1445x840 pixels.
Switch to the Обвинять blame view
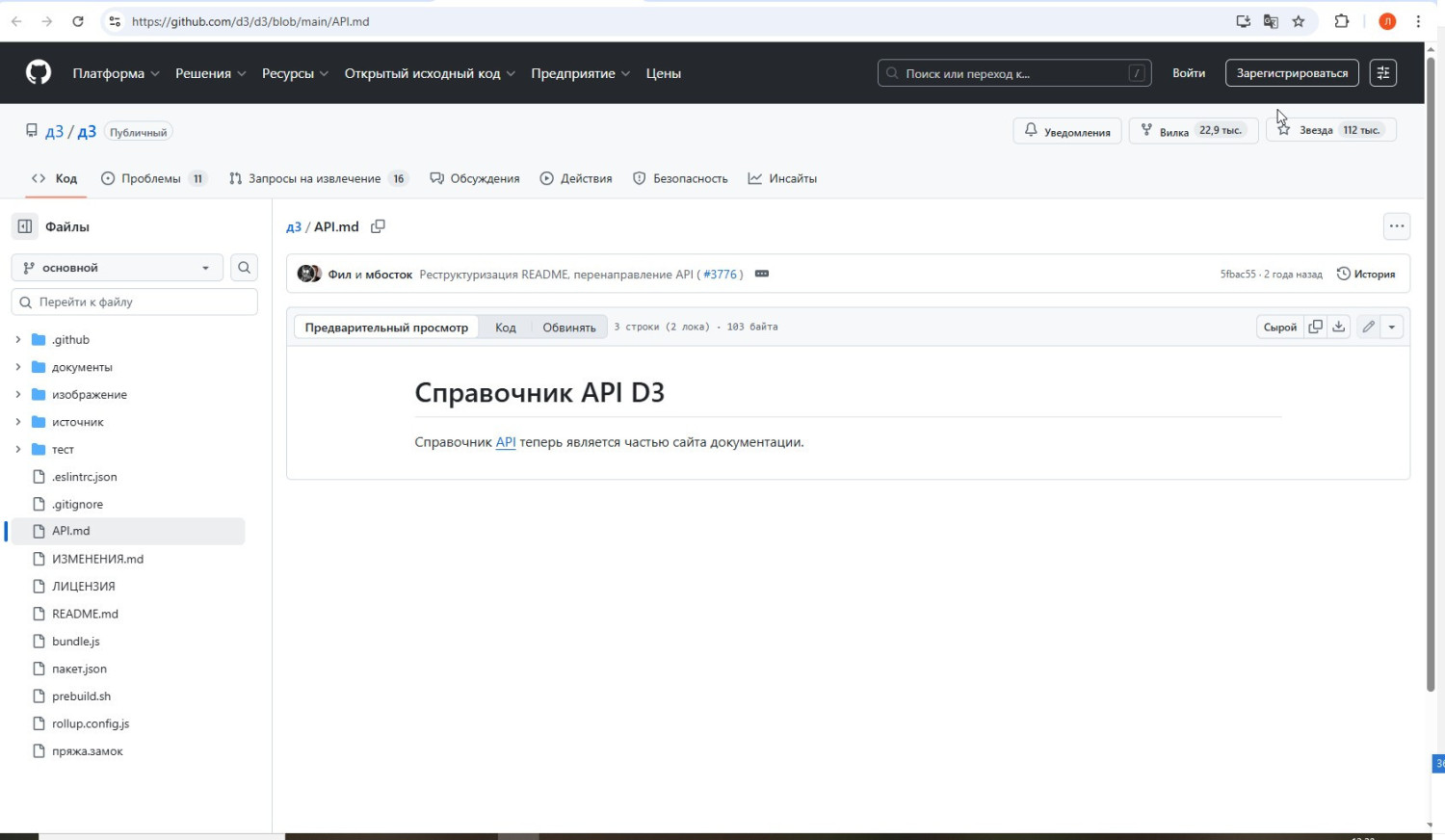[x=568, y=328]
